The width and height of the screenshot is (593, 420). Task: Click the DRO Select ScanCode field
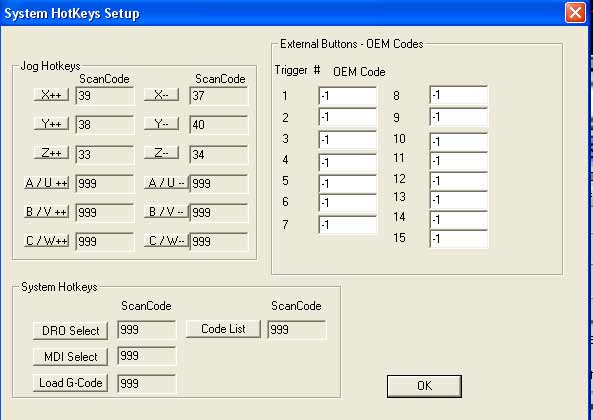coord(147,330)
